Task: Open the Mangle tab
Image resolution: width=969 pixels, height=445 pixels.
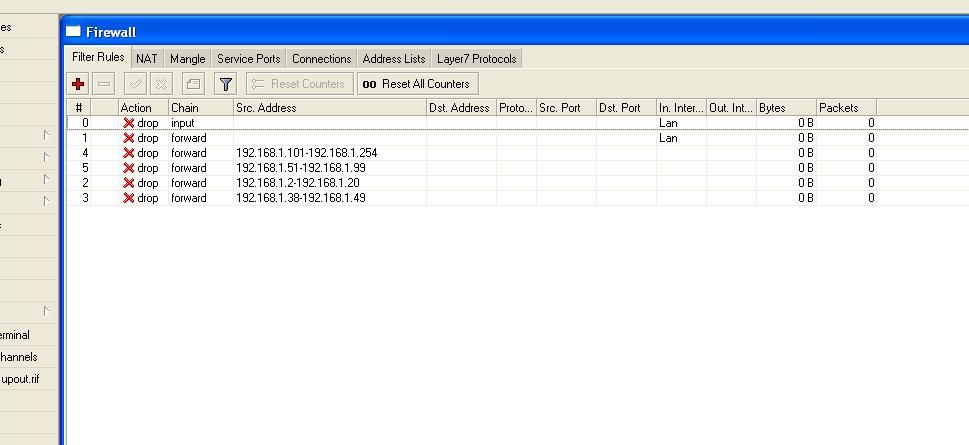Action: point(187,59)
